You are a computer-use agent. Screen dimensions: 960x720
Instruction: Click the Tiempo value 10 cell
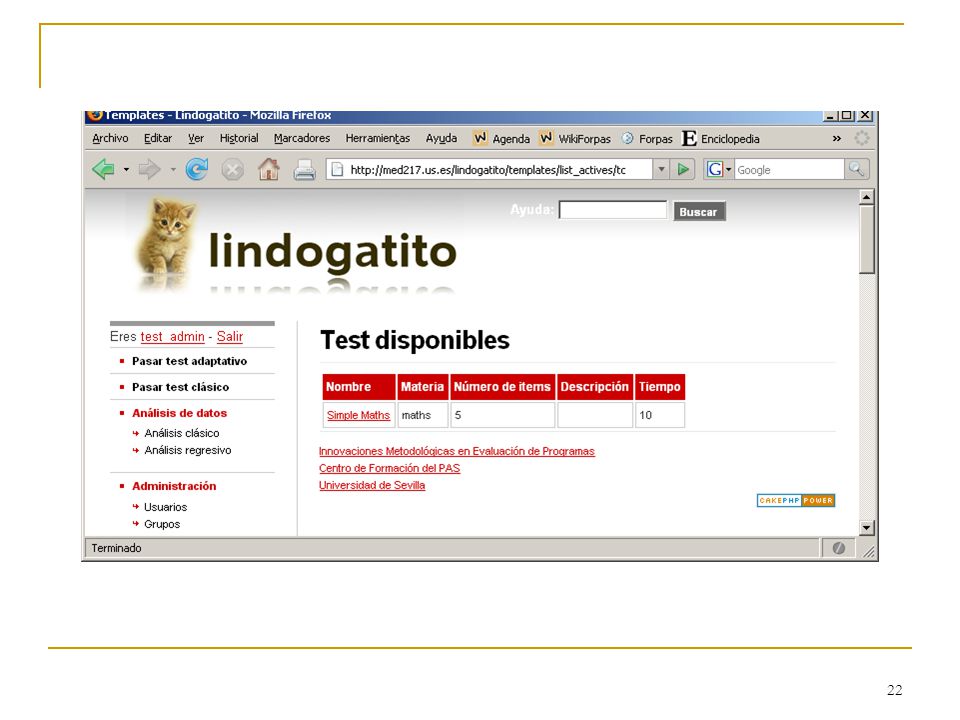[x=659, y=415]
